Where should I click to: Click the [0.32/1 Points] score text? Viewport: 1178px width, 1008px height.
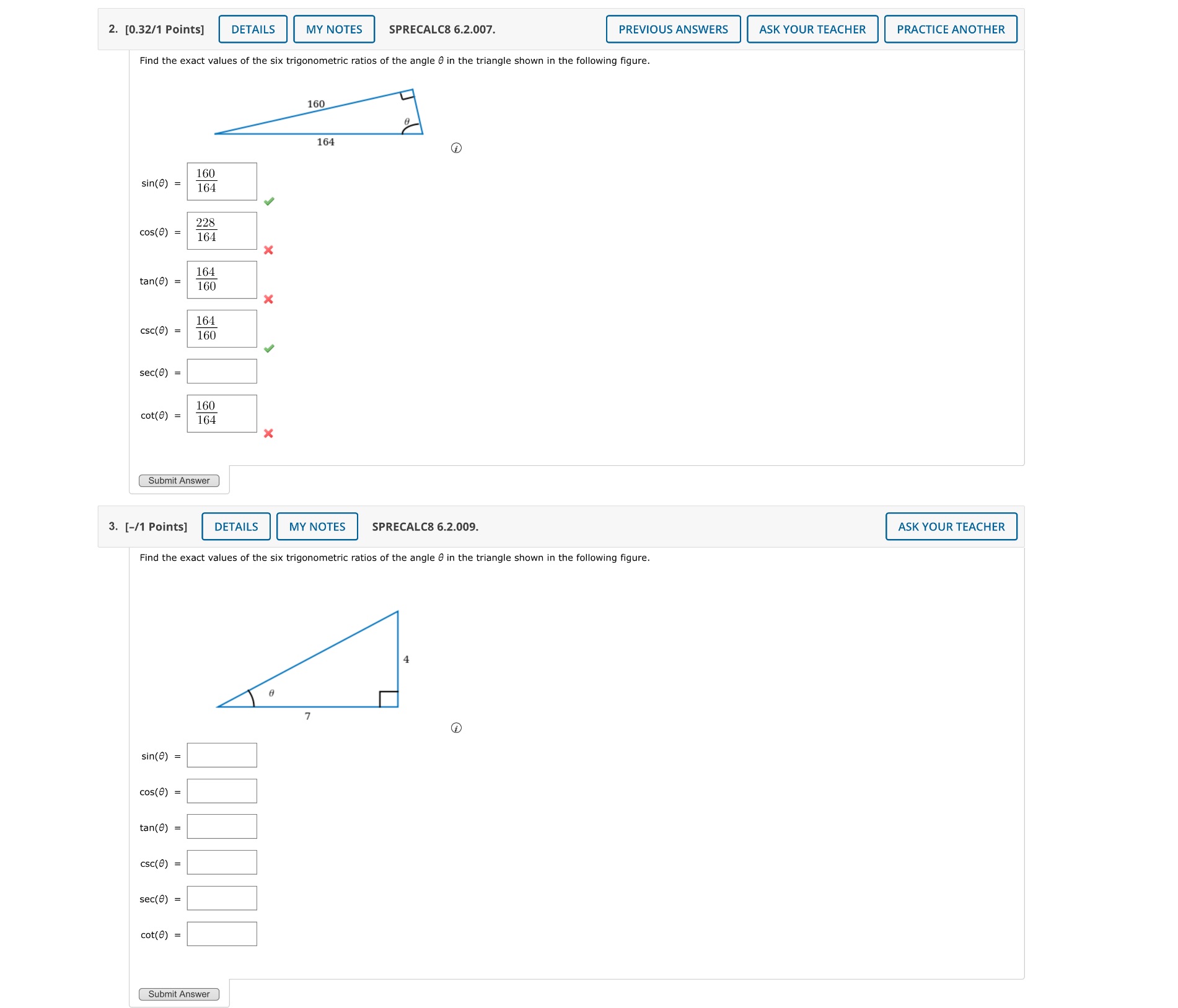164,30
